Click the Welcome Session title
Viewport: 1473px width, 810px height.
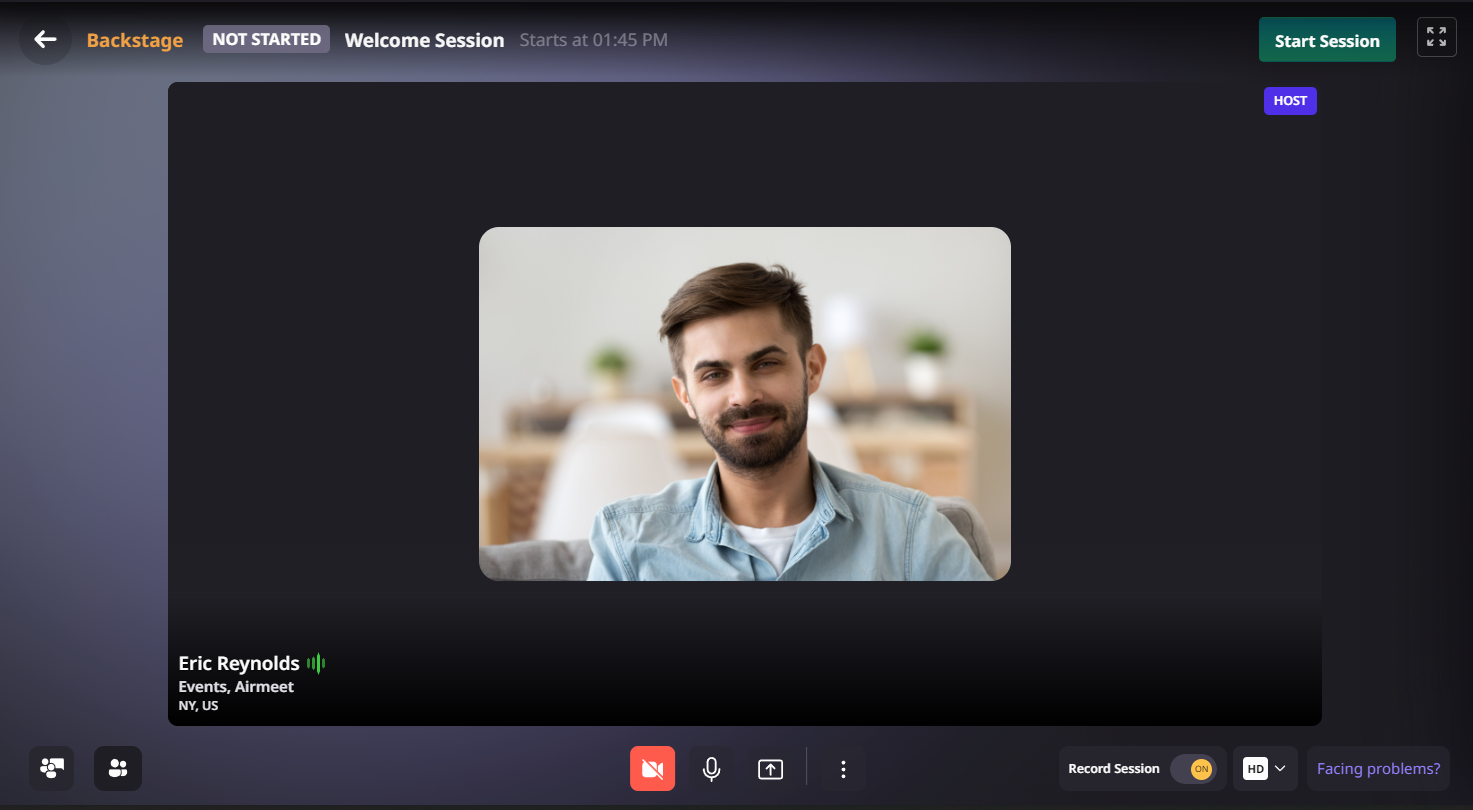coord(424,41)
